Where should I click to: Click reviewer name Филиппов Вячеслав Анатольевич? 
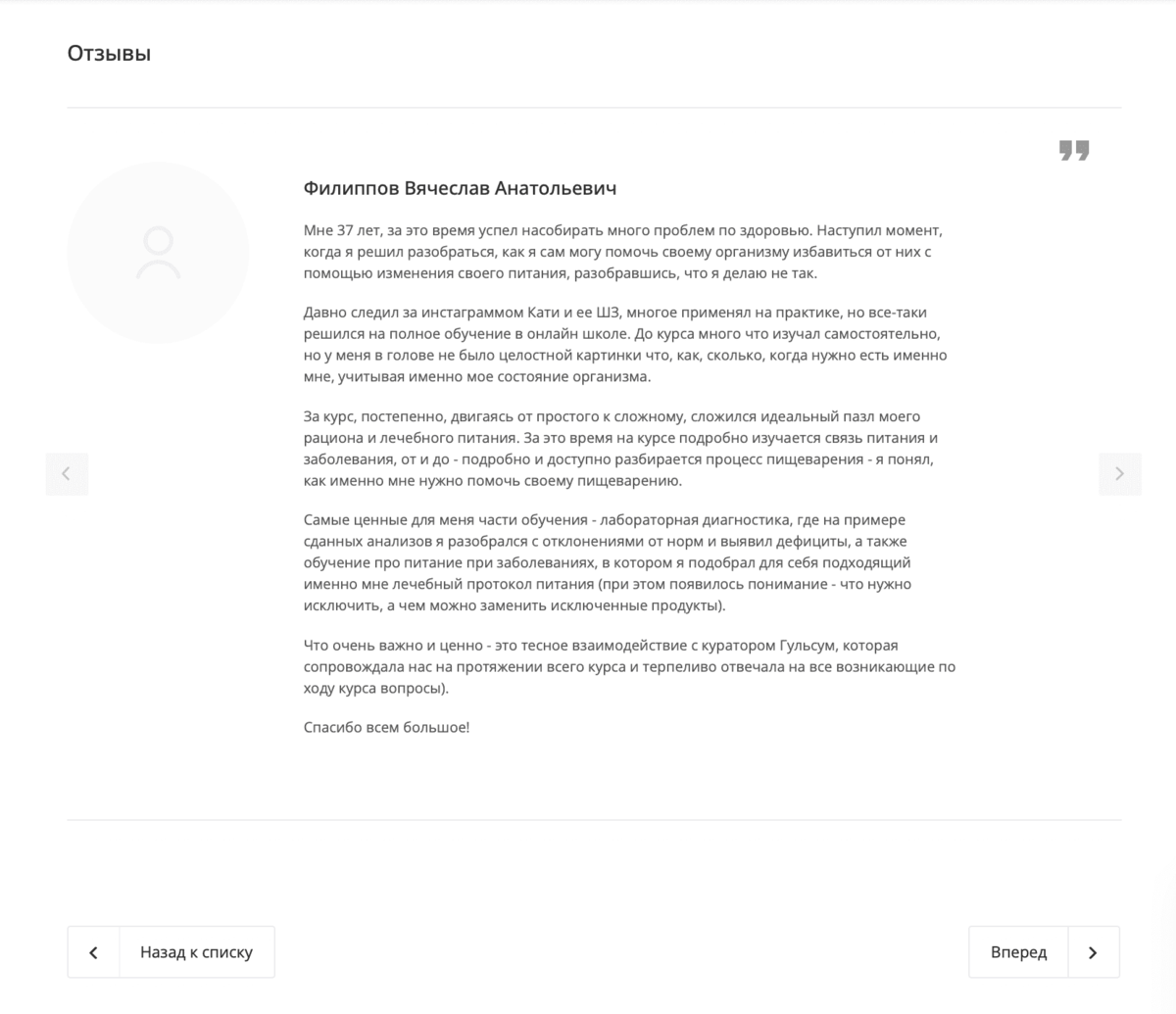tap(461, 187)
